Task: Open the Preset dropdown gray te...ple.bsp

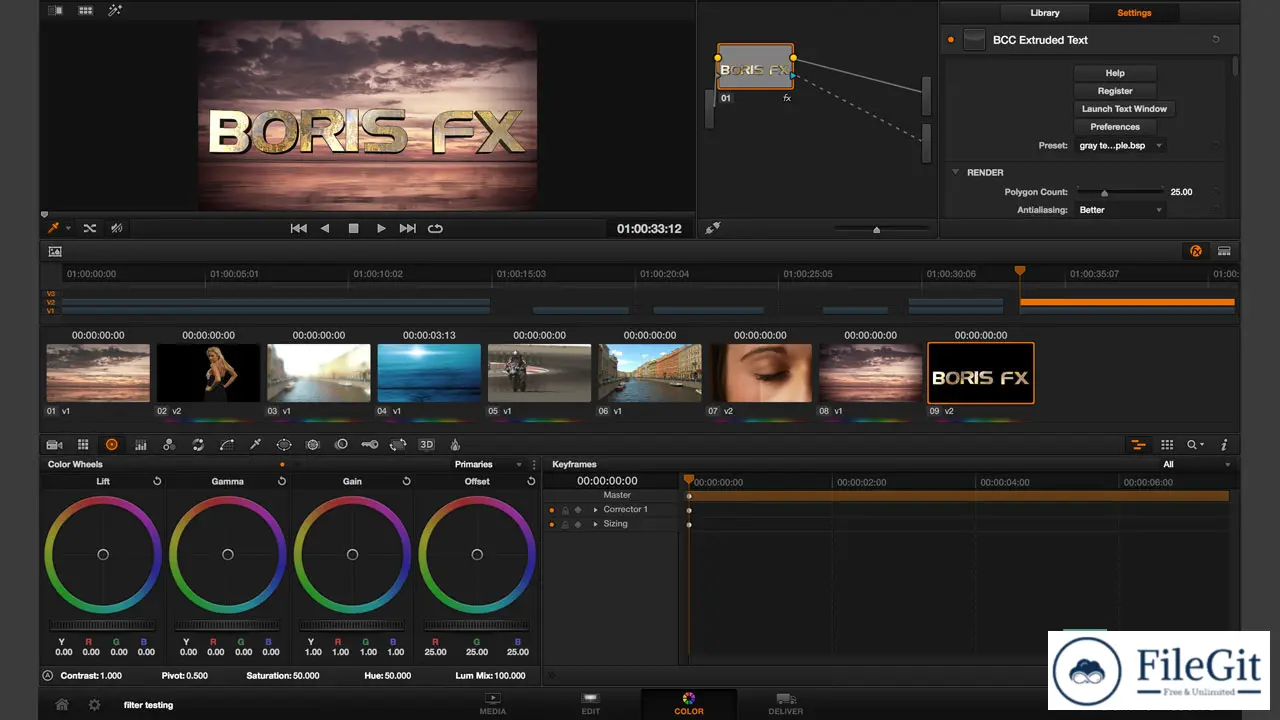Action: pyautogui.click(x=1121, y=145)
